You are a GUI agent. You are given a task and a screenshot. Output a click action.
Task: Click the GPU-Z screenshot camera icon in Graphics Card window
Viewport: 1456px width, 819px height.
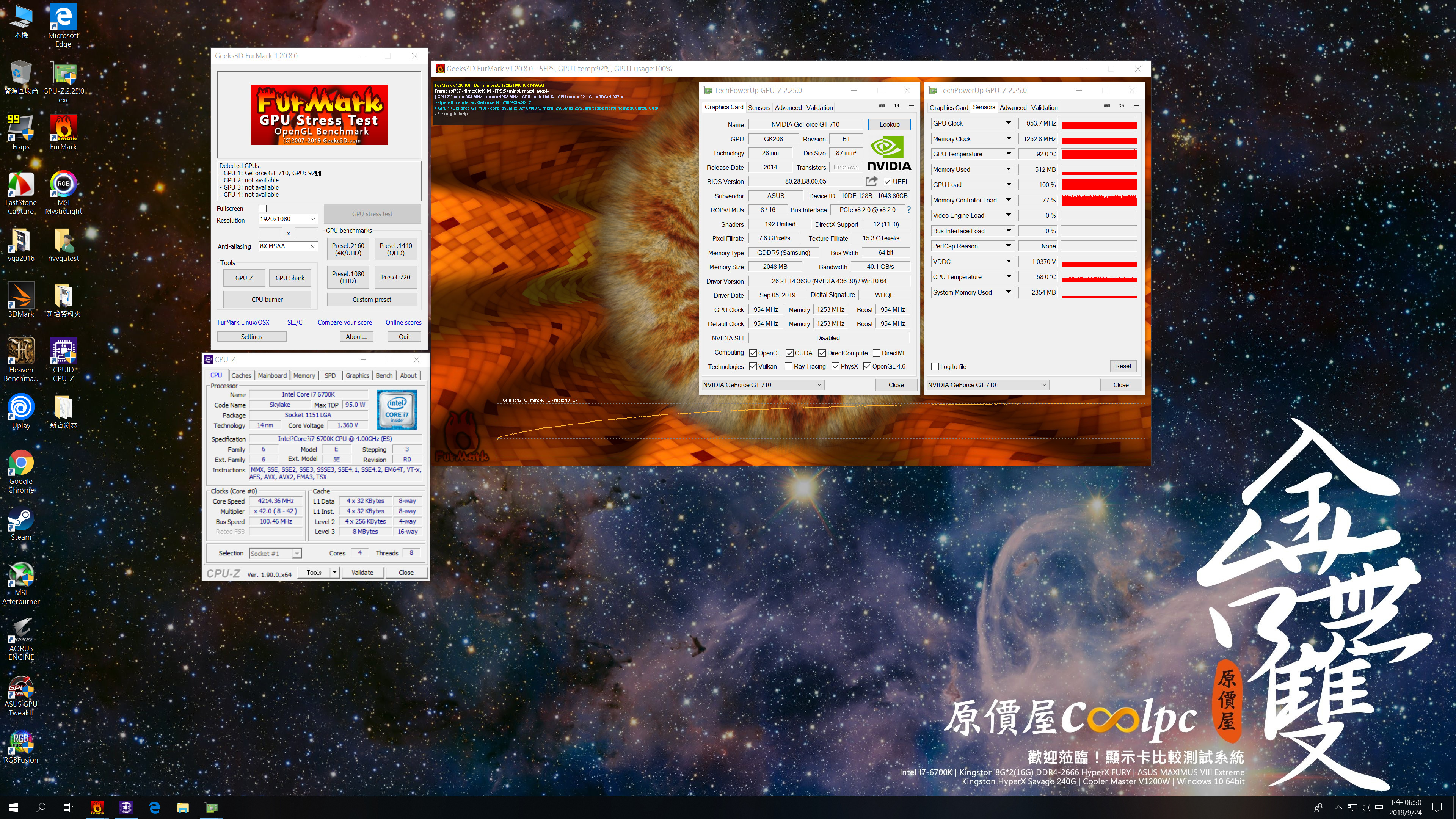tap(882, 106)
